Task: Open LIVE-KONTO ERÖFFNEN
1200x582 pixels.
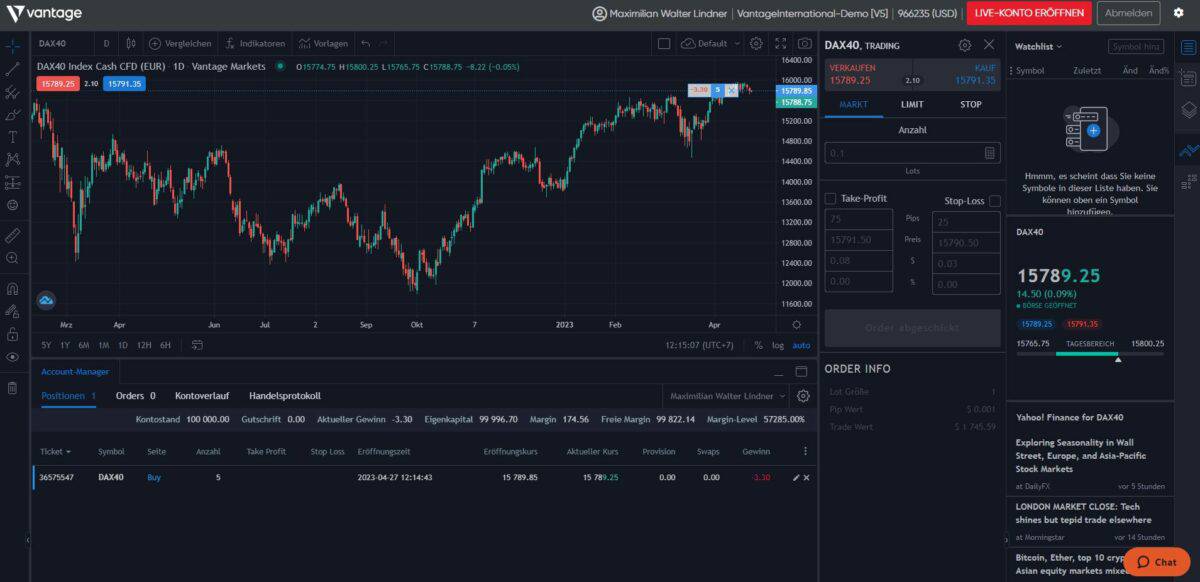Action: [x=1029, y=13]
